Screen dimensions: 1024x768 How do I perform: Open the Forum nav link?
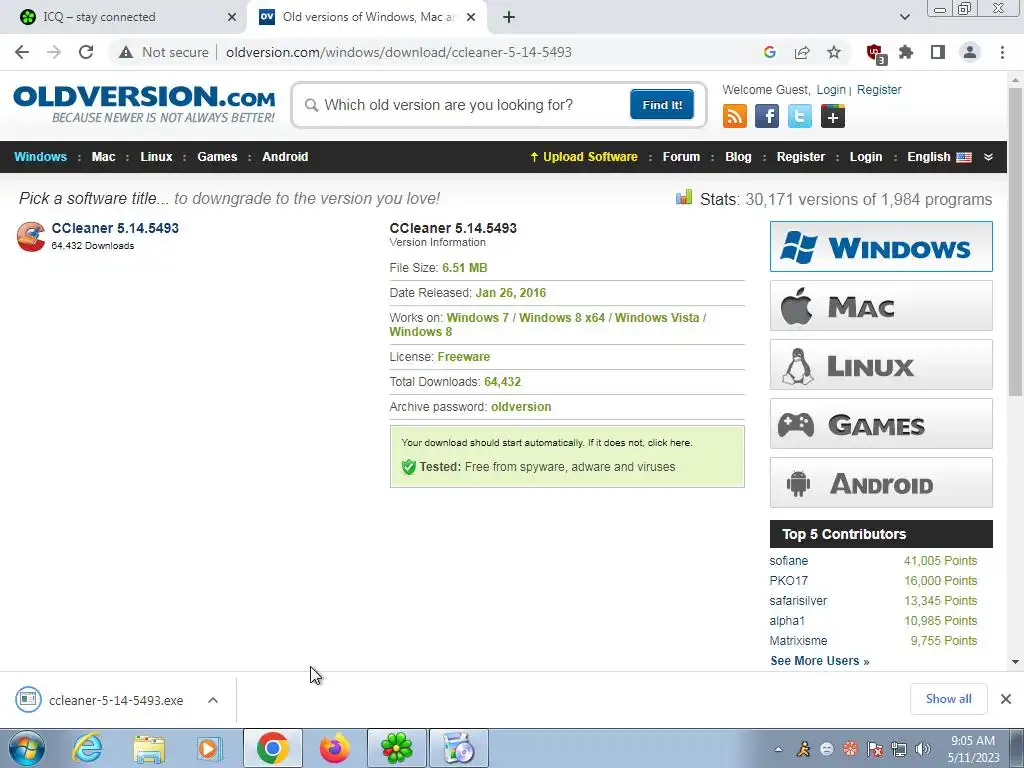coord(681,157)
